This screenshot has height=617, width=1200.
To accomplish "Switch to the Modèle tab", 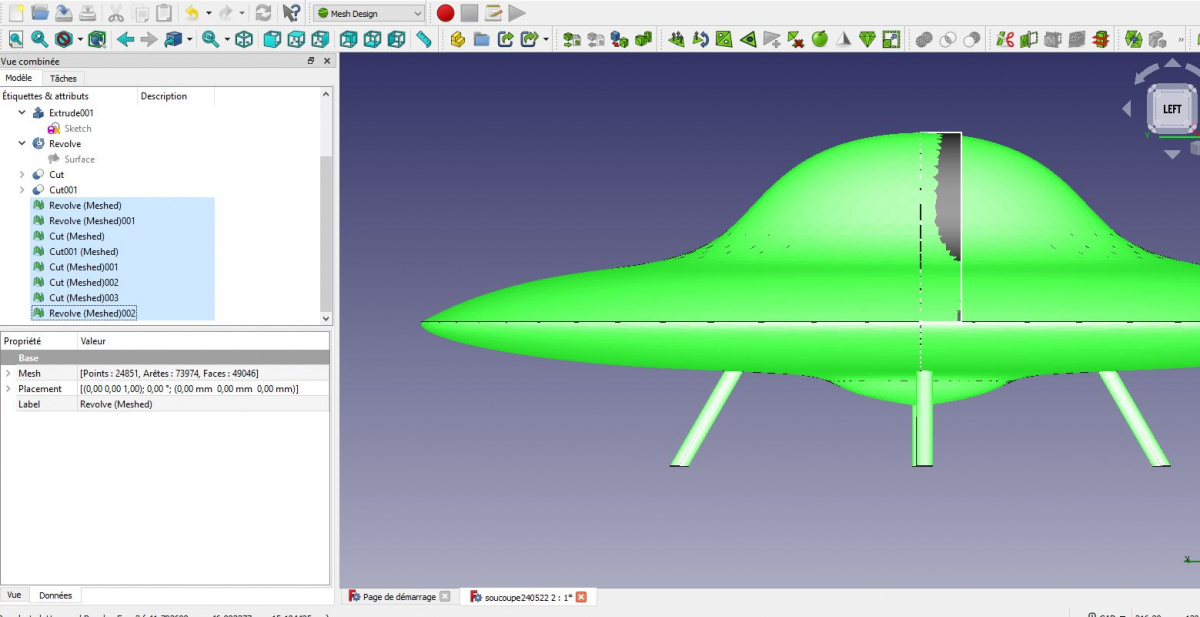I will 18,78.
